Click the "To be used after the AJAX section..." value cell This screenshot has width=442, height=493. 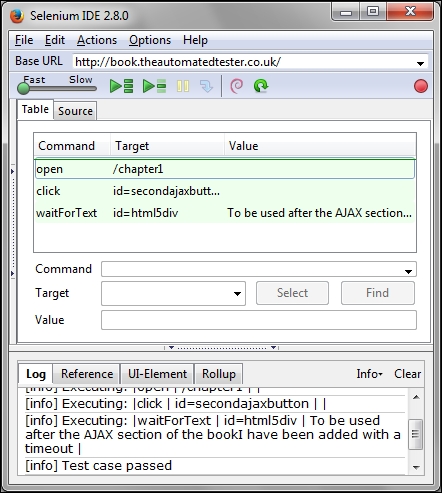tap(319, 213)
